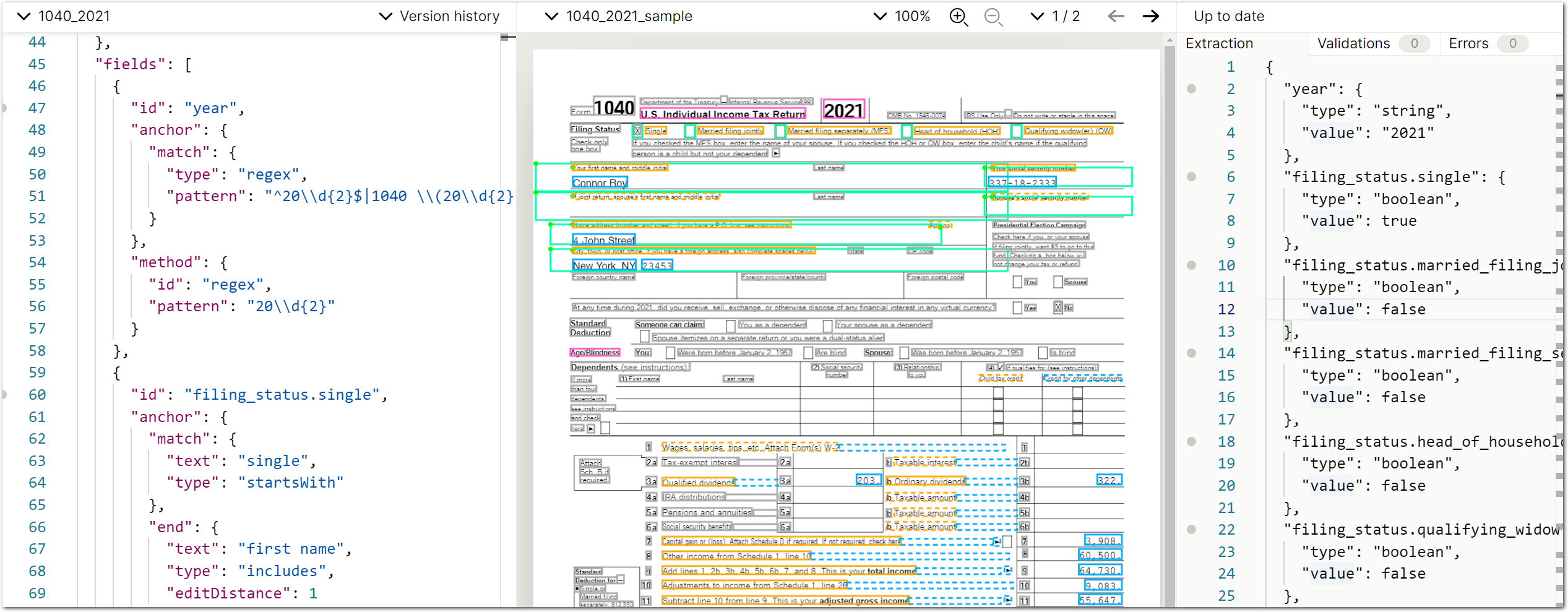Switch to the Extraction tab
Image resolution: width=1568 pixels, height=612 pixels.
(x=1219, y=43)
